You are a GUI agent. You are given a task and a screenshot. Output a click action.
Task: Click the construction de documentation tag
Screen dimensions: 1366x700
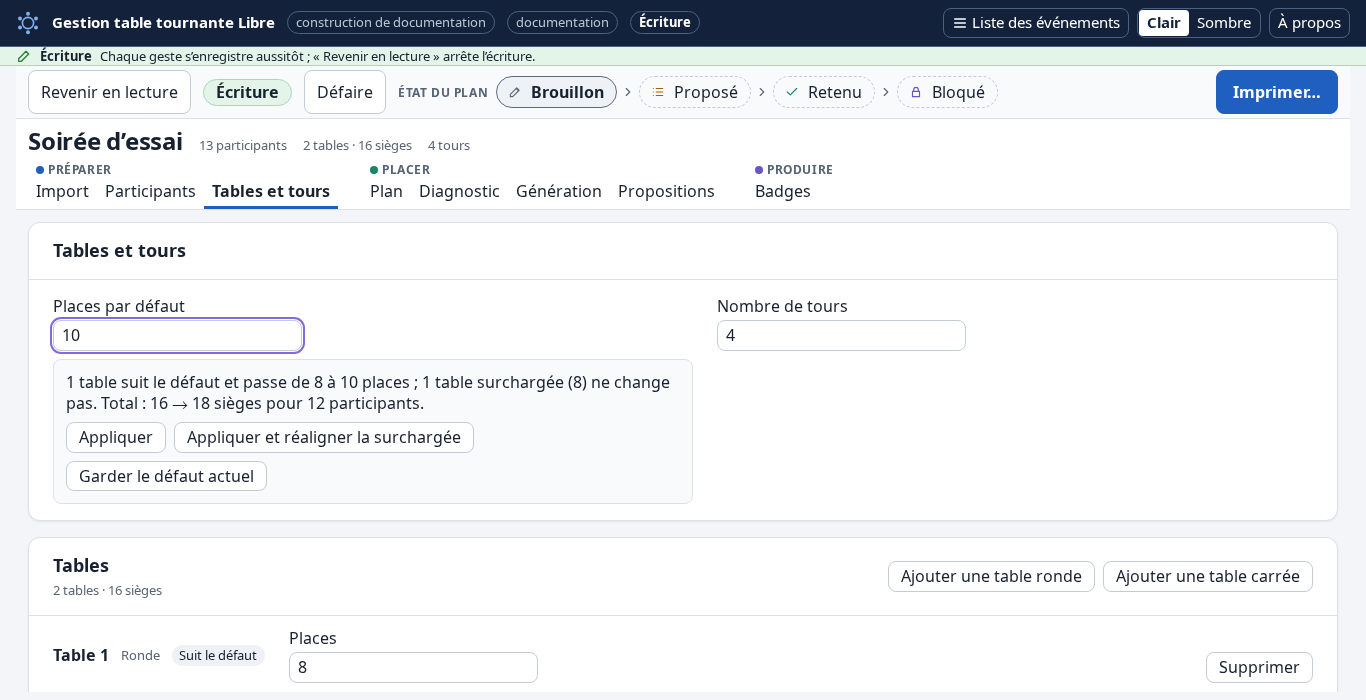391,22
